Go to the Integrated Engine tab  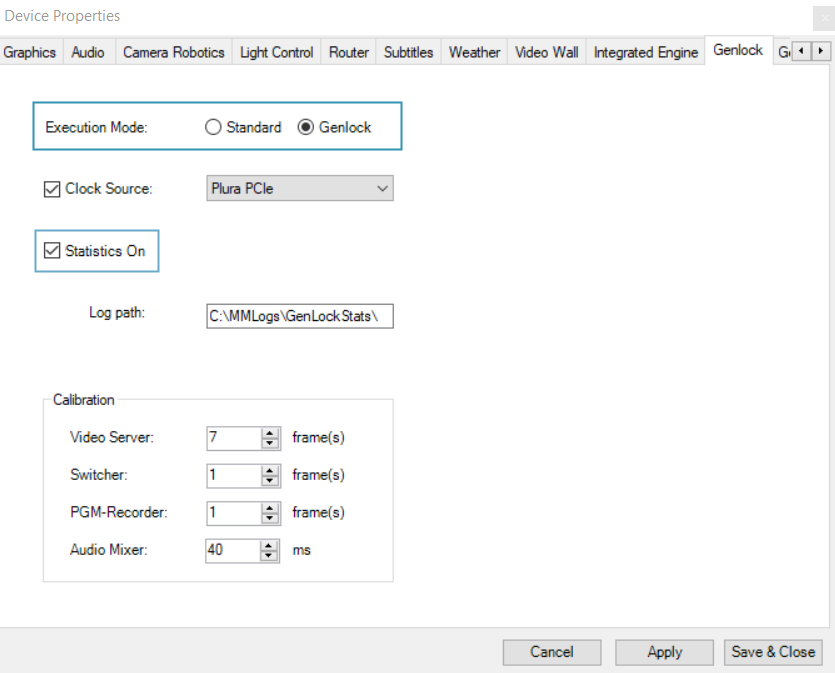645,52
